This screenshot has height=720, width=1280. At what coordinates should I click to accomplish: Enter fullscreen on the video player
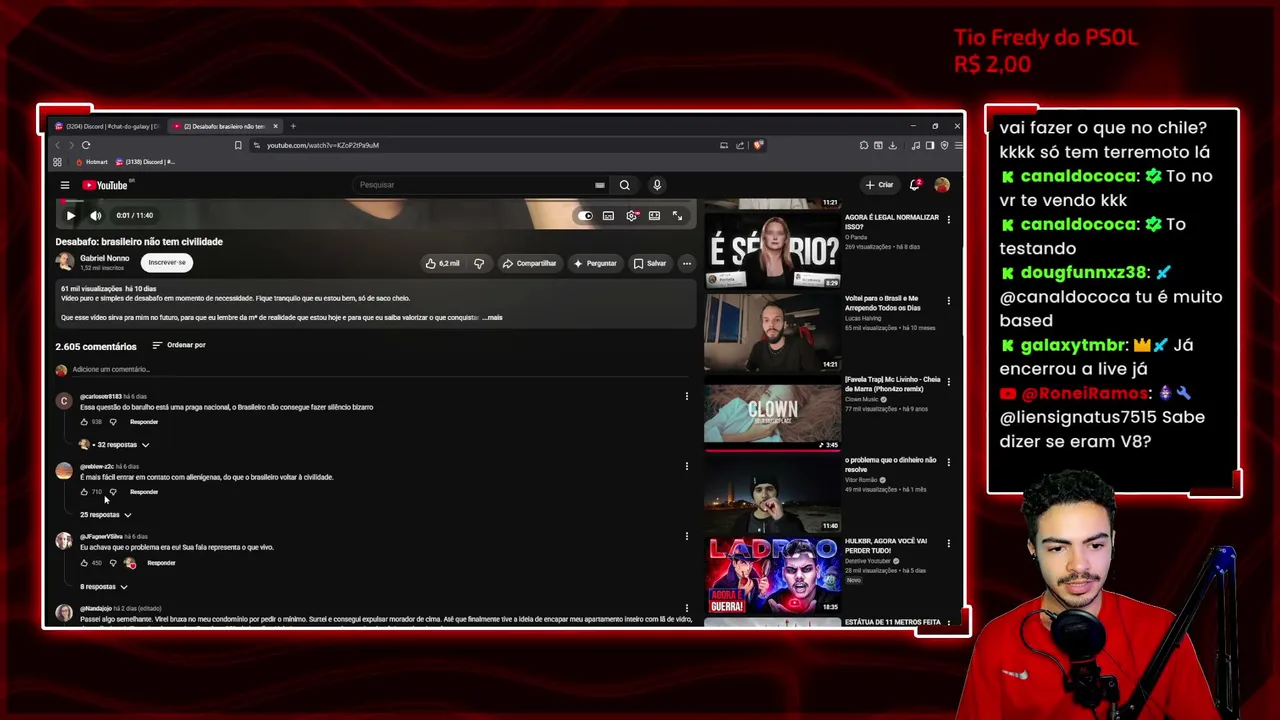[677, 216]
